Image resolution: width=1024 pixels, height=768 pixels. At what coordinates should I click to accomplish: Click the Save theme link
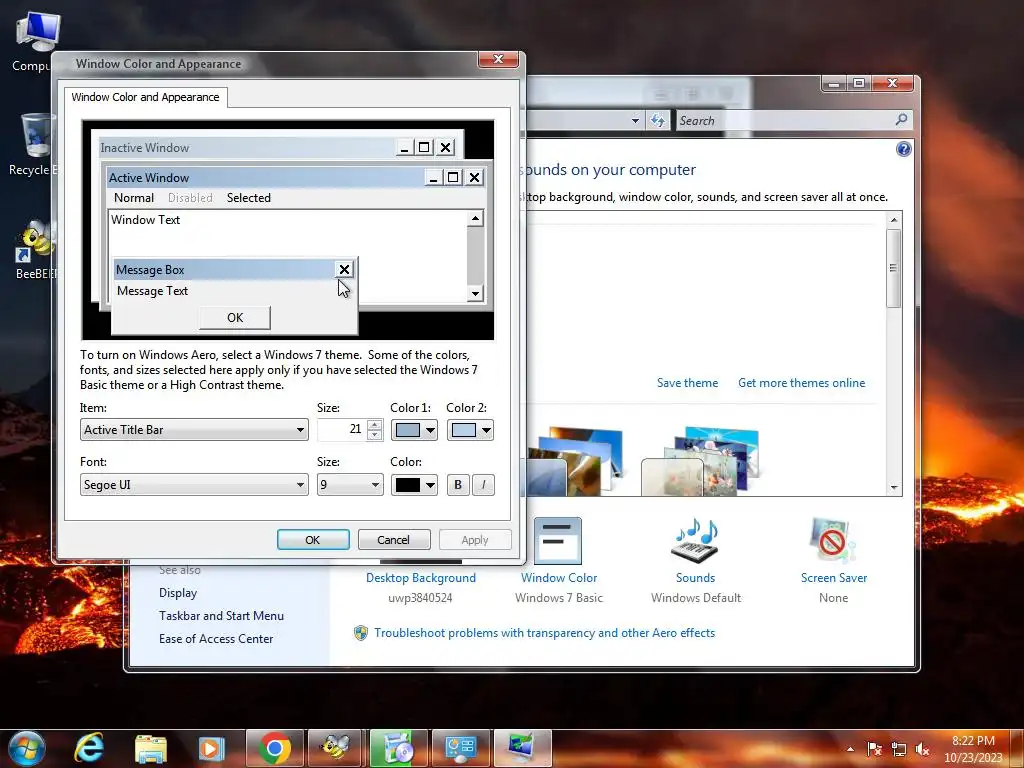[687, 383]
